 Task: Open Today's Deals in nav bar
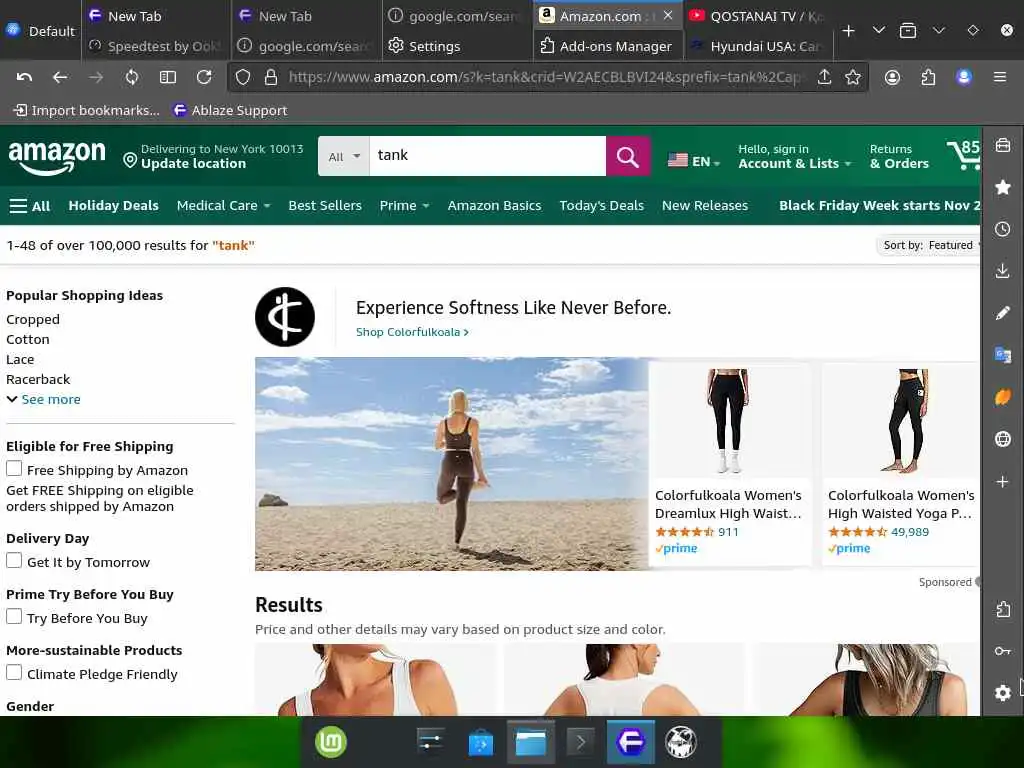point(601,206)
